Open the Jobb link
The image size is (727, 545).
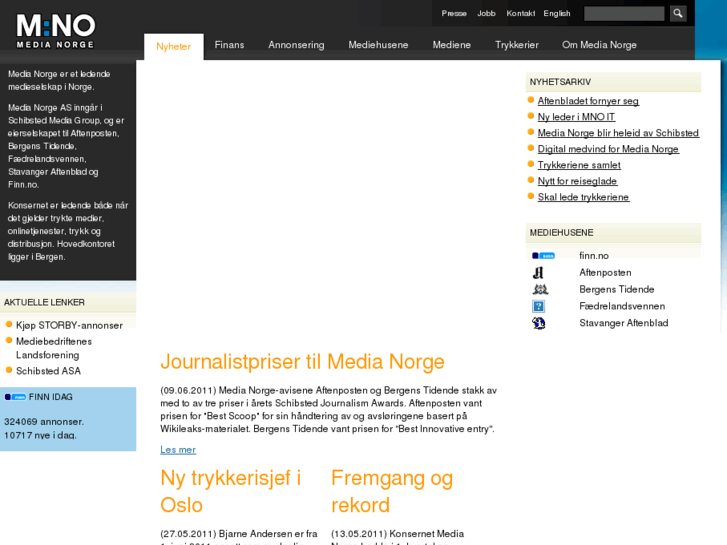486,13
